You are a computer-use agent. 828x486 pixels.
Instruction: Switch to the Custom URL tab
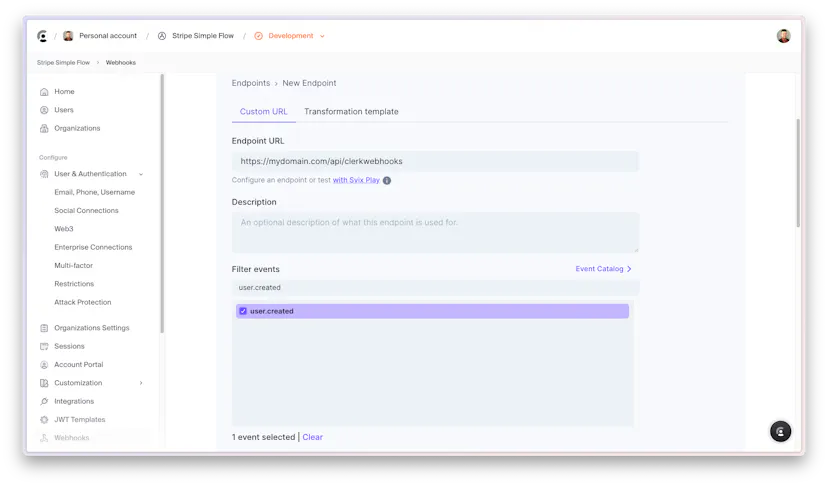264,111
